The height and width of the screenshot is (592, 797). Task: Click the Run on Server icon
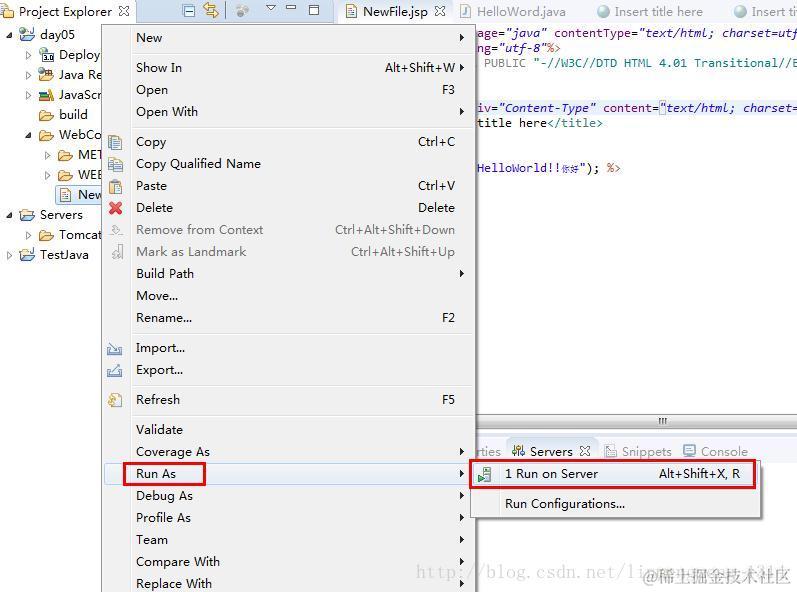(x=484, y=474)
